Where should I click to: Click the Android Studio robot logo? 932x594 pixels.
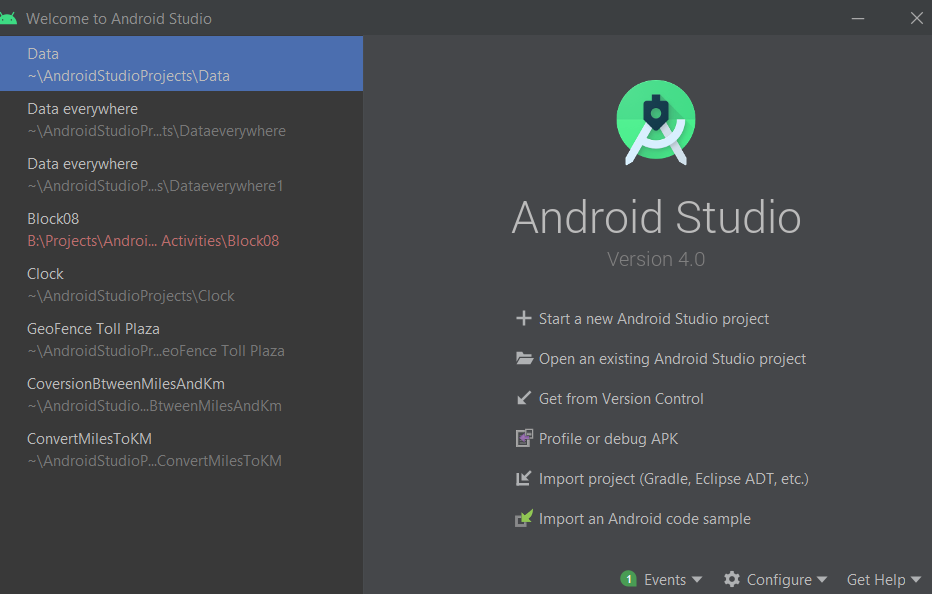click(x=655, y=121)
